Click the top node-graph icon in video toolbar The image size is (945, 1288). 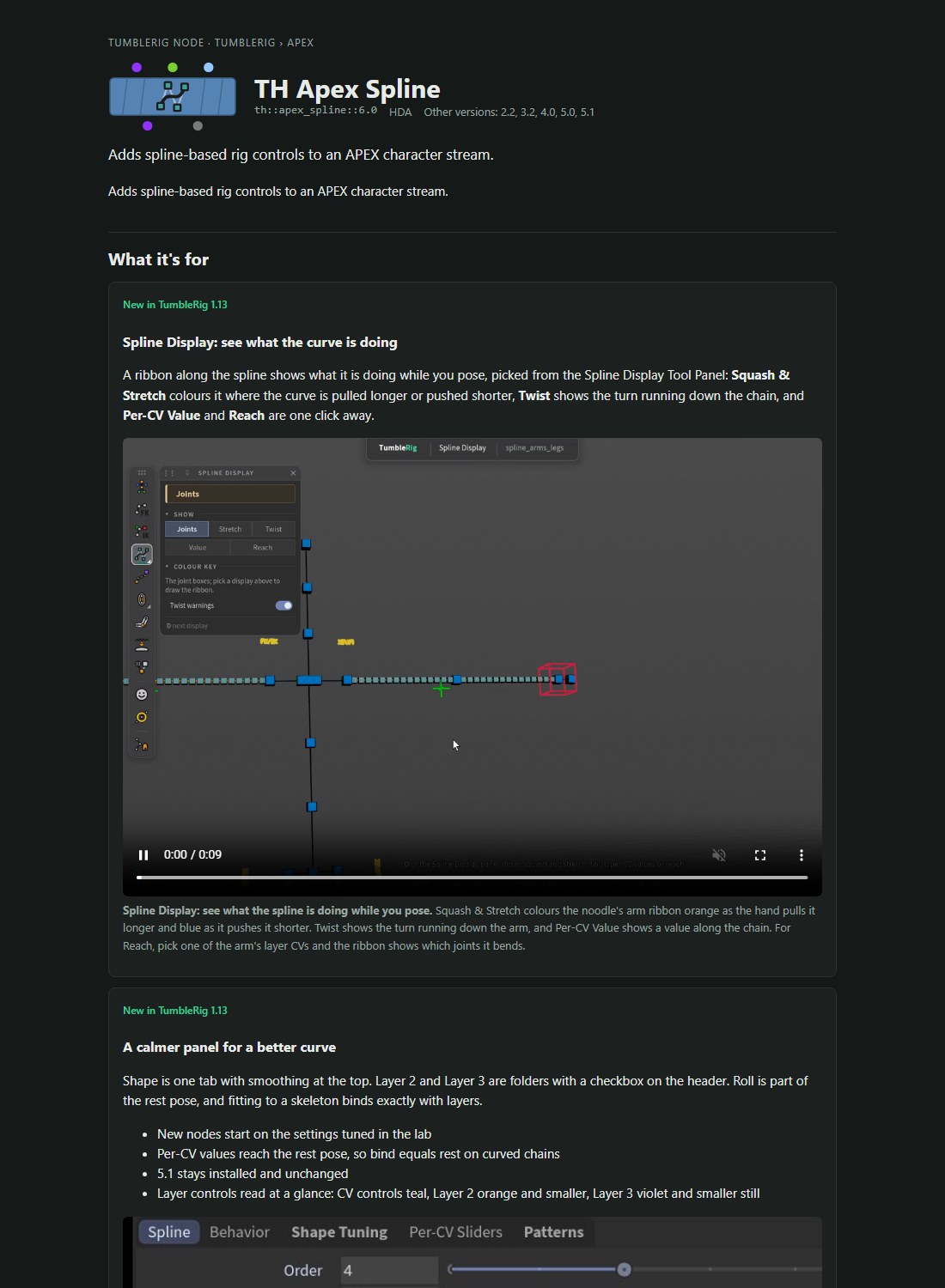coord(142,487)
